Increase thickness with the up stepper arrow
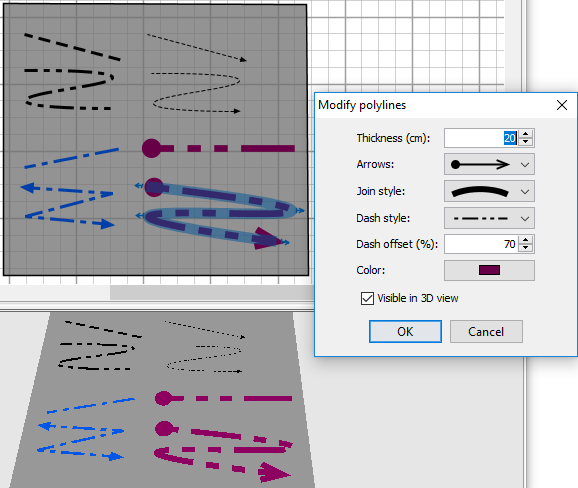Image resolution: width=578 pixels, height=488 pixels. [x=525, y=135]
